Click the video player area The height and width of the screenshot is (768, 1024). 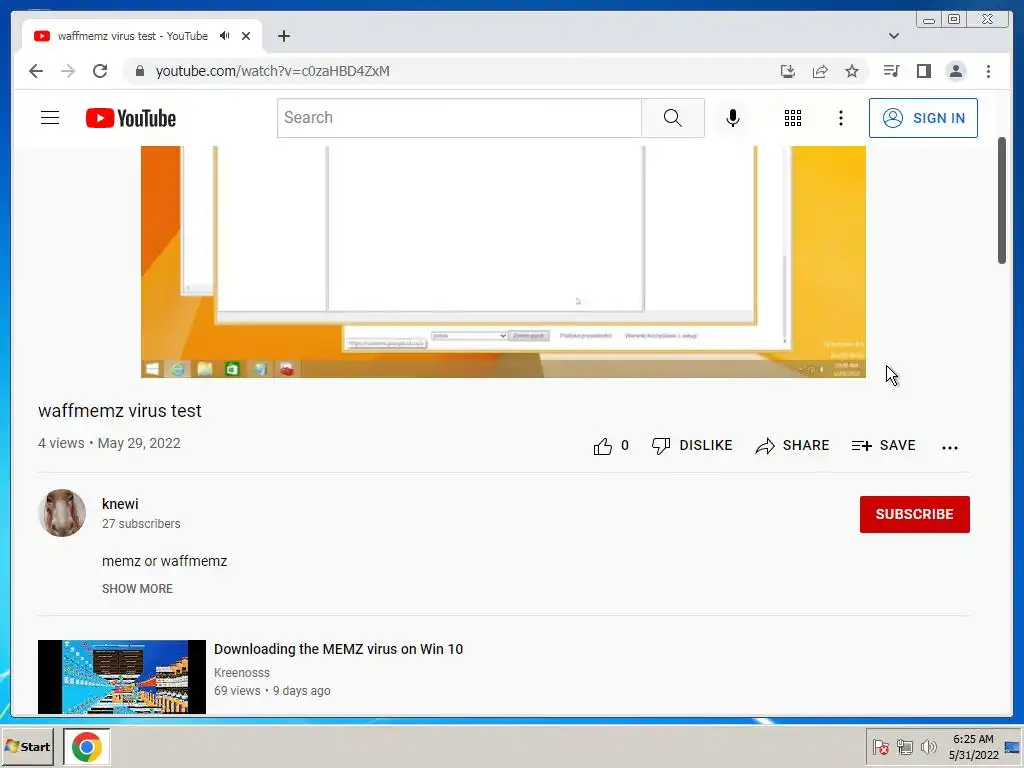pos(503,261)
